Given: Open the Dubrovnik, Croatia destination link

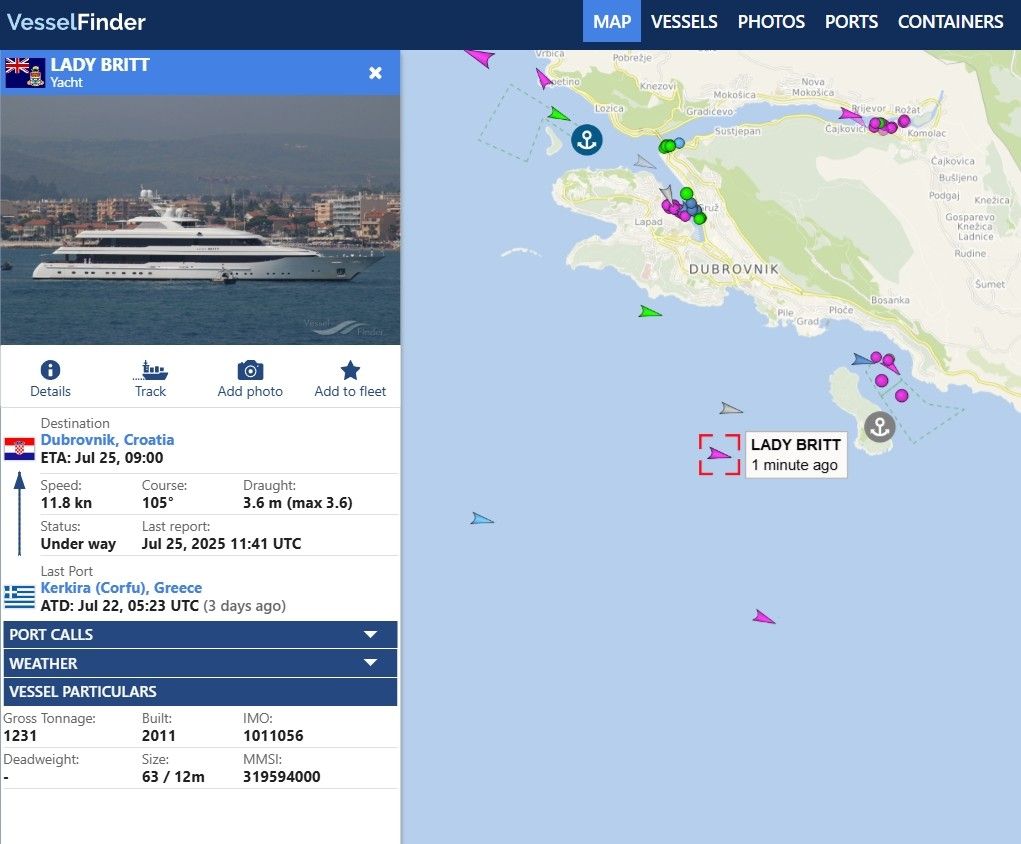Looking at the screenshot, I should point(107,440).
